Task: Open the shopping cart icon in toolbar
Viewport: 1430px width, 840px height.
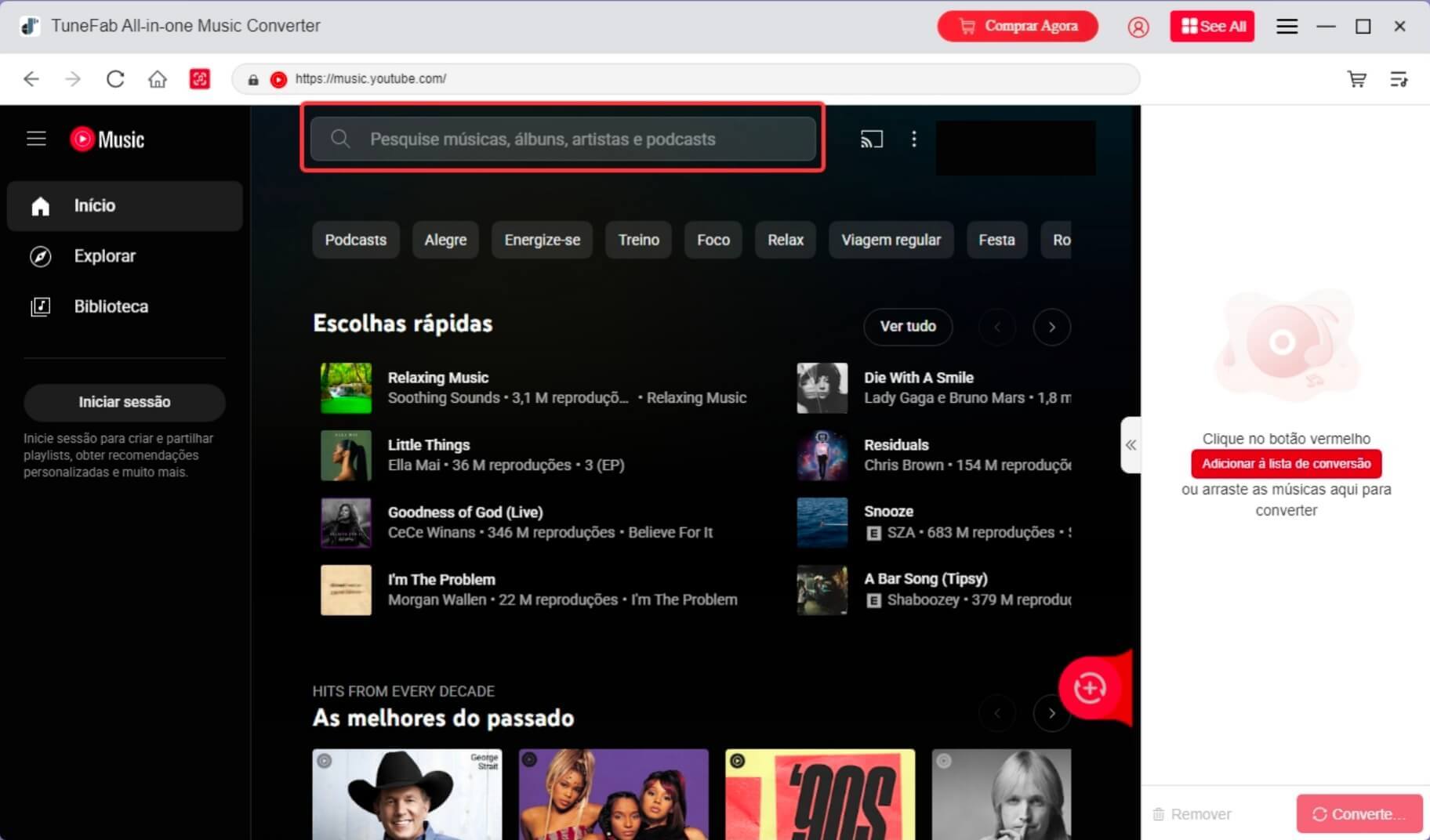Action: coord(1356,78)
